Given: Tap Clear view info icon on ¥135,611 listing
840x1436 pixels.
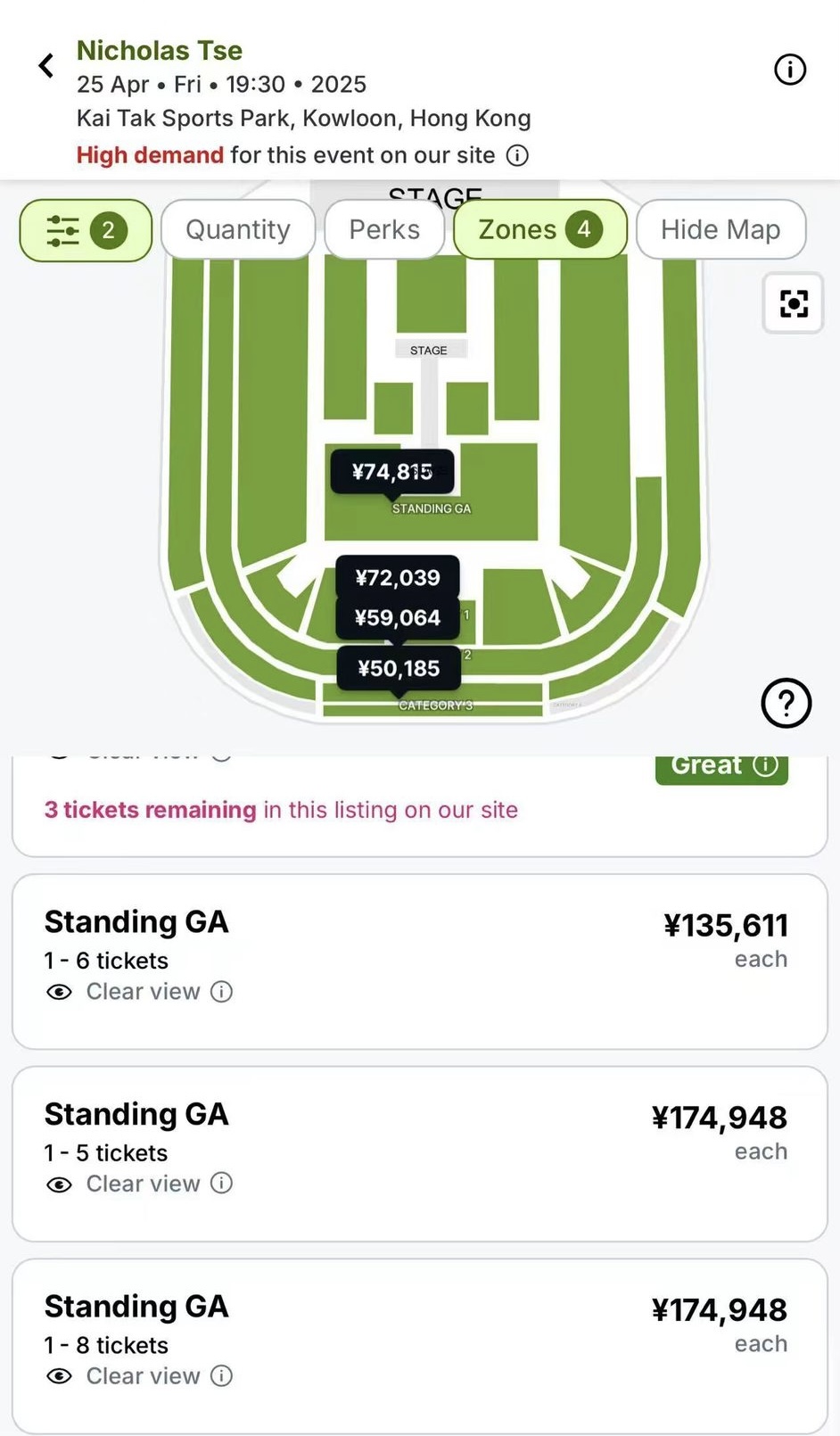Looking at the screenshot, I should click(222, 992).
